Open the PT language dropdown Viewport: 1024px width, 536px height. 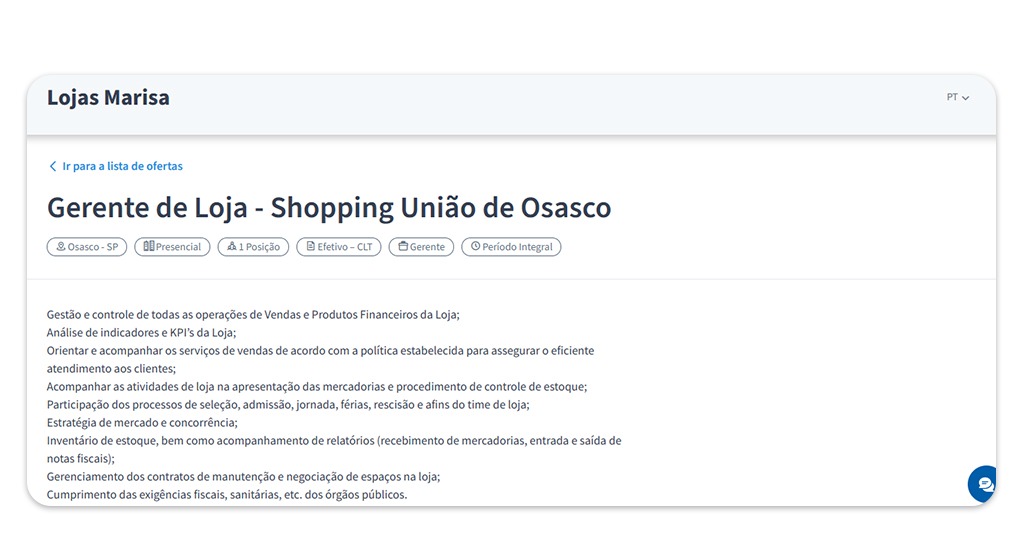click(957, 98)
